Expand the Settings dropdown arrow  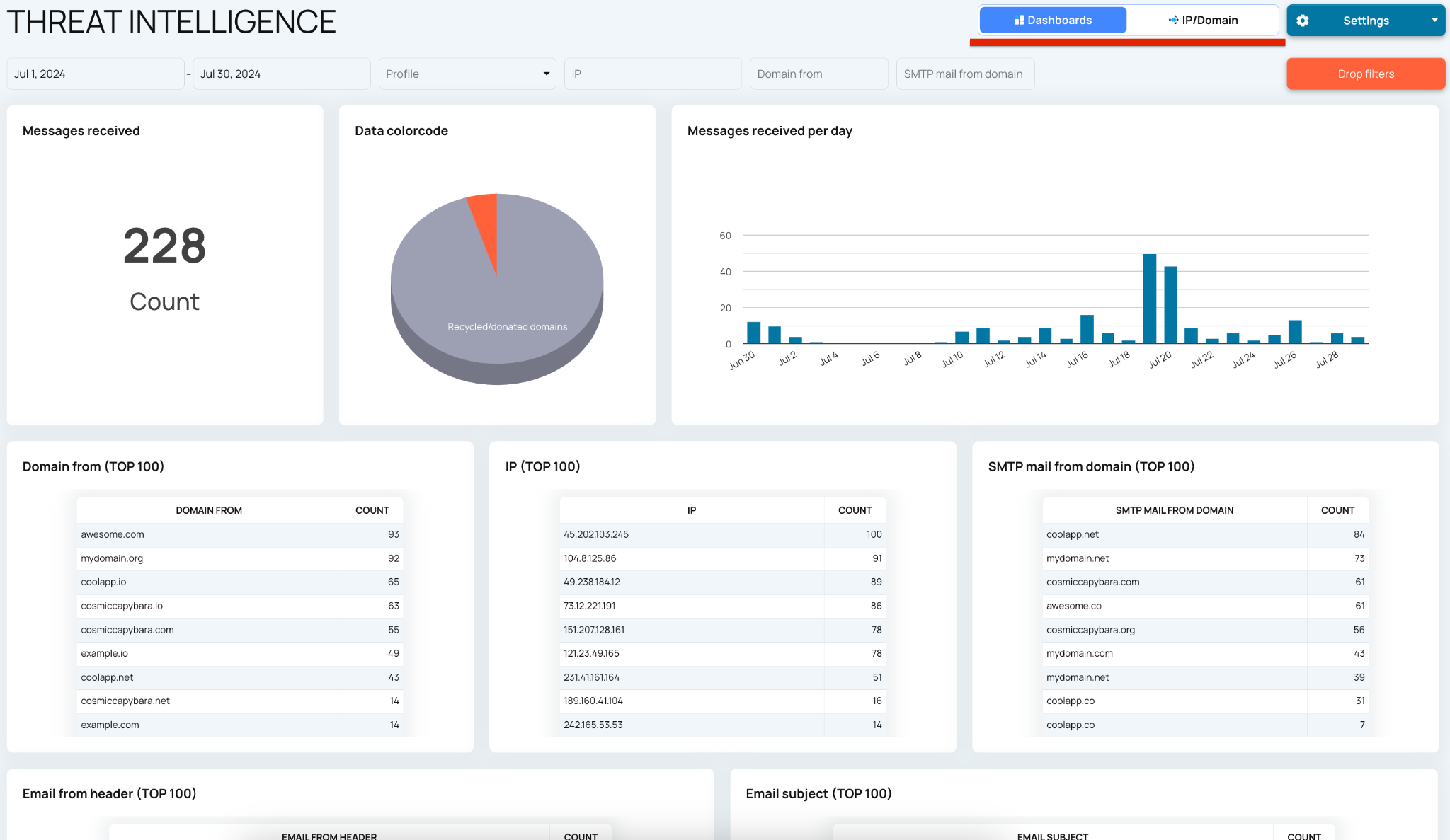click(1434, 20)
